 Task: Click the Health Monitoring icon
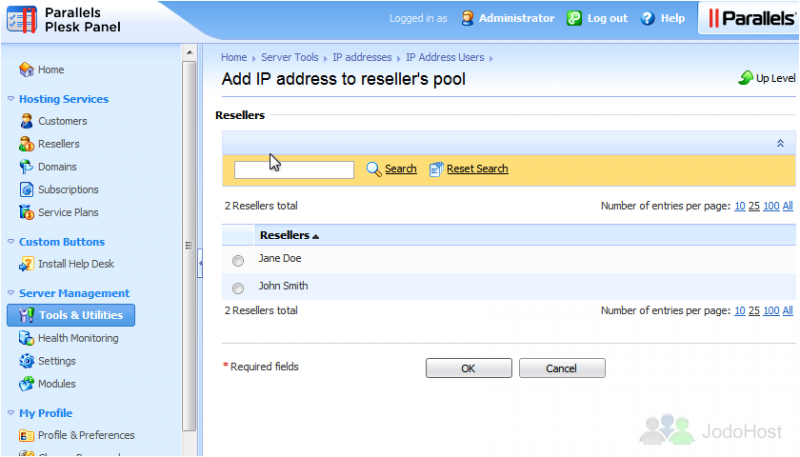27,338
